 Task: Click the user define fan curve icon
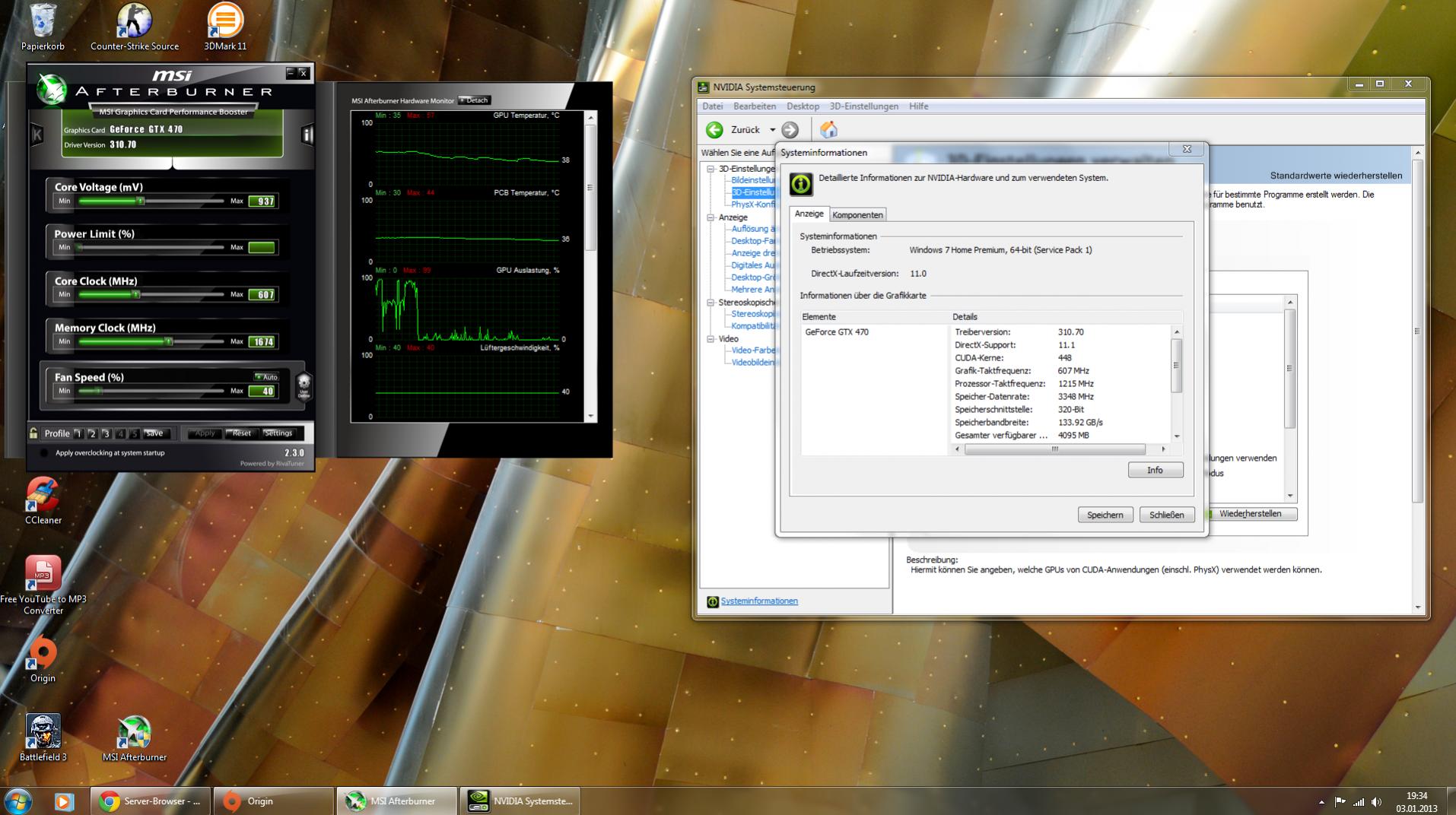pos(304,386)
